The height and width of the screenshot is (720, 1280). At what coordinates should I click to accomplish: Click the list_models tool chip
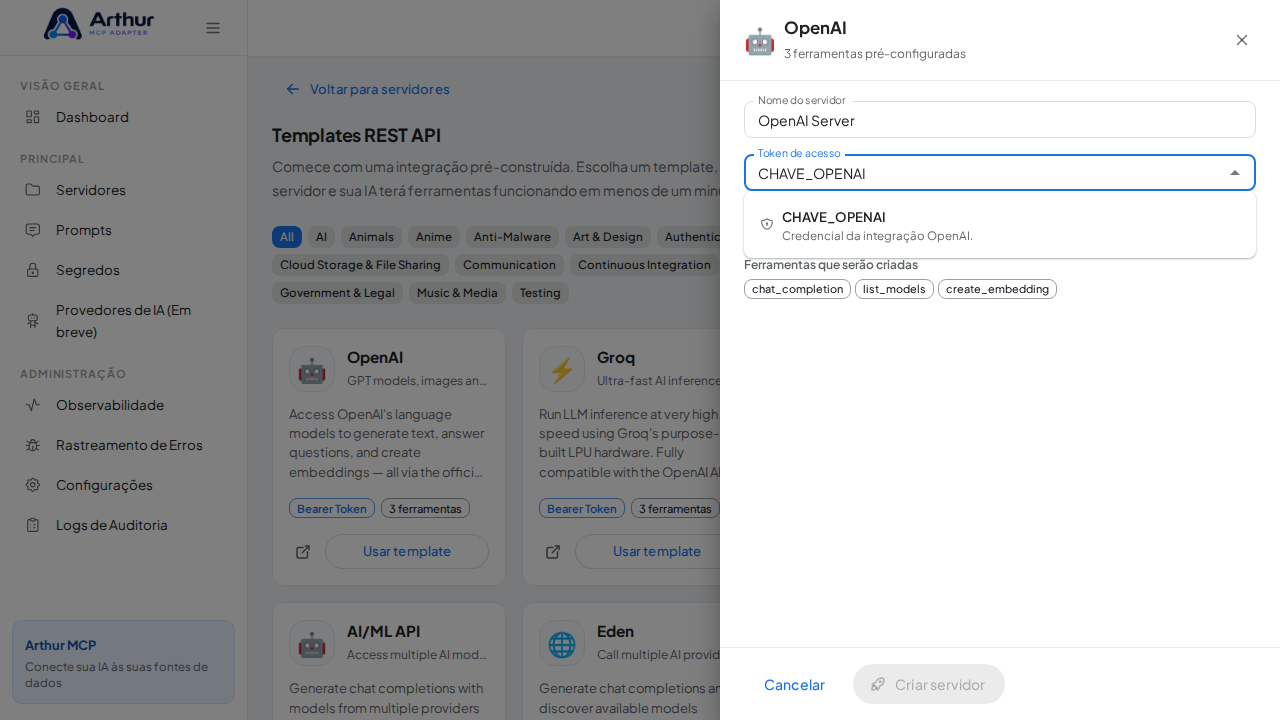[894, 289]
